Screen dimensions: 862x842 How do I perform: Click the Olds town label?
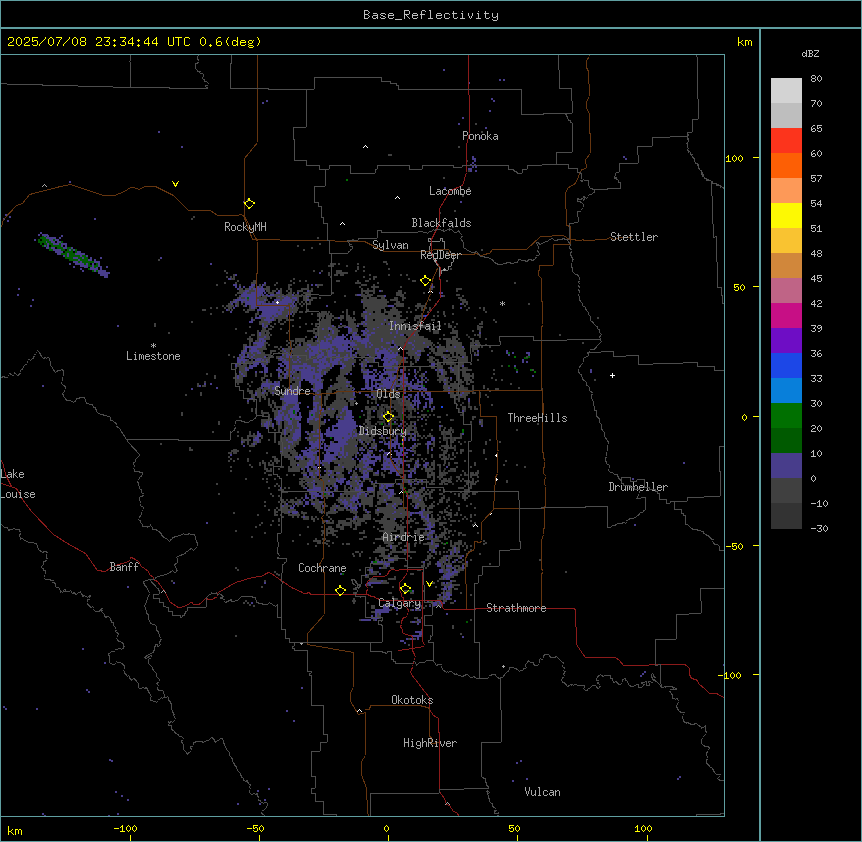point(388,394)
